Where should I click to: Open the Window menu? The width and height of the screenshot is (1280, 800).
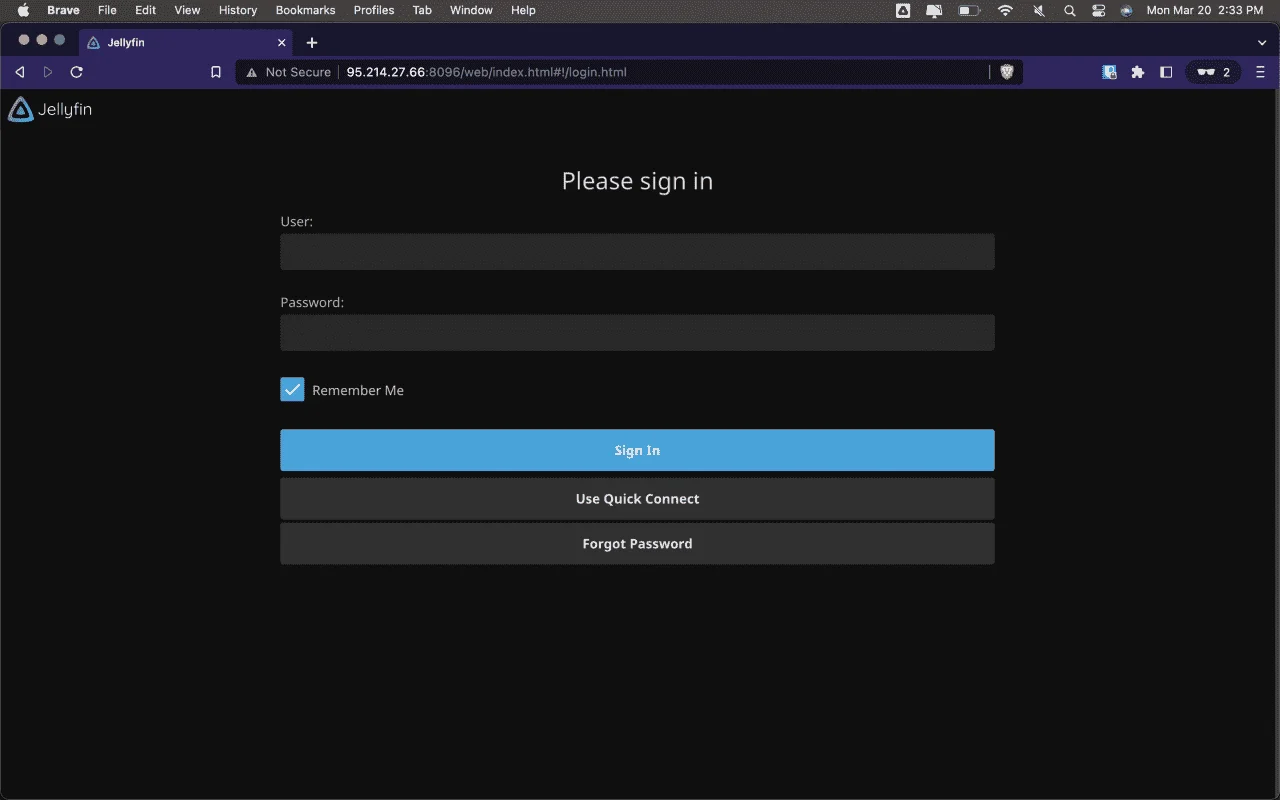471,10
